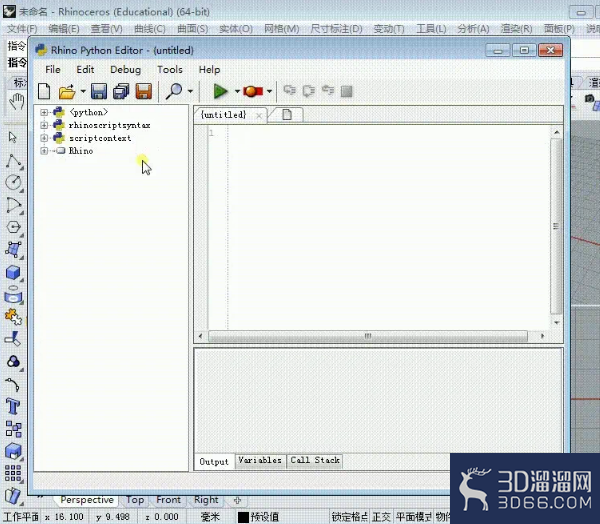The width and height of the screenshot is (600, 524).
Task: Click the orange Save As icon
Action: (143, 91)
